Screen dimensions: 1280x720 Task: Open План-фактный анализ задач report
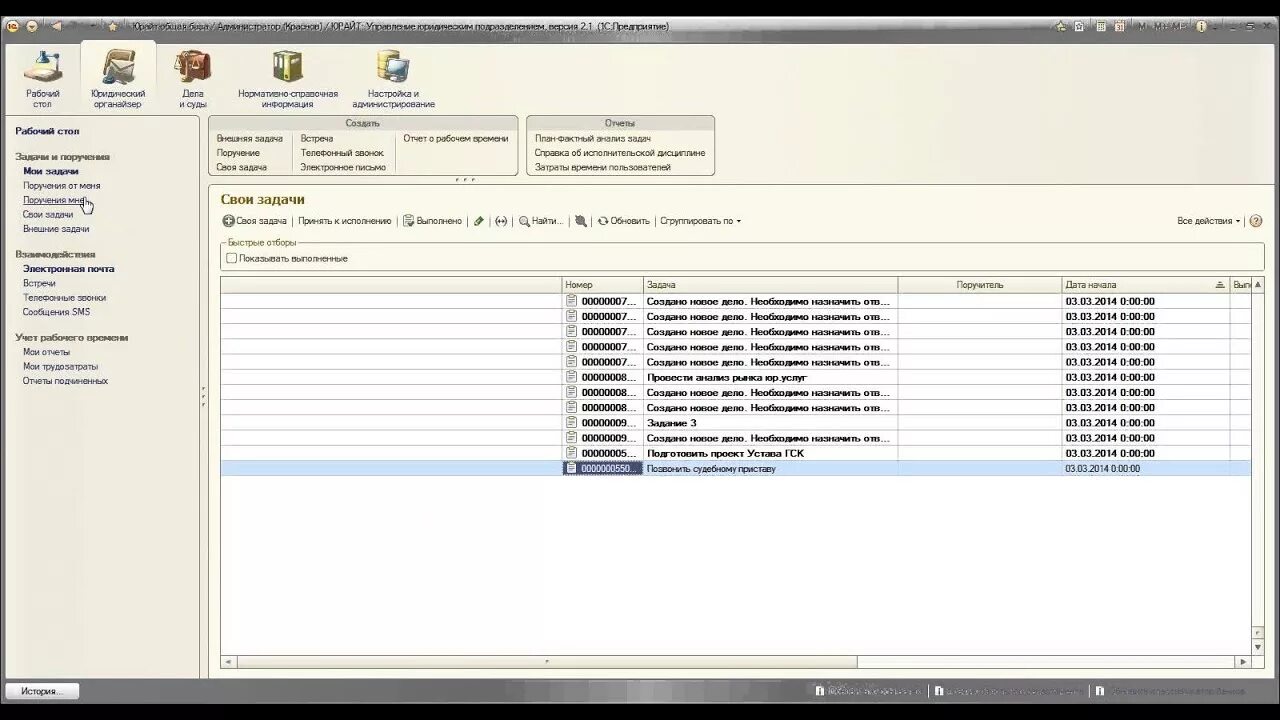pos(593,139)
